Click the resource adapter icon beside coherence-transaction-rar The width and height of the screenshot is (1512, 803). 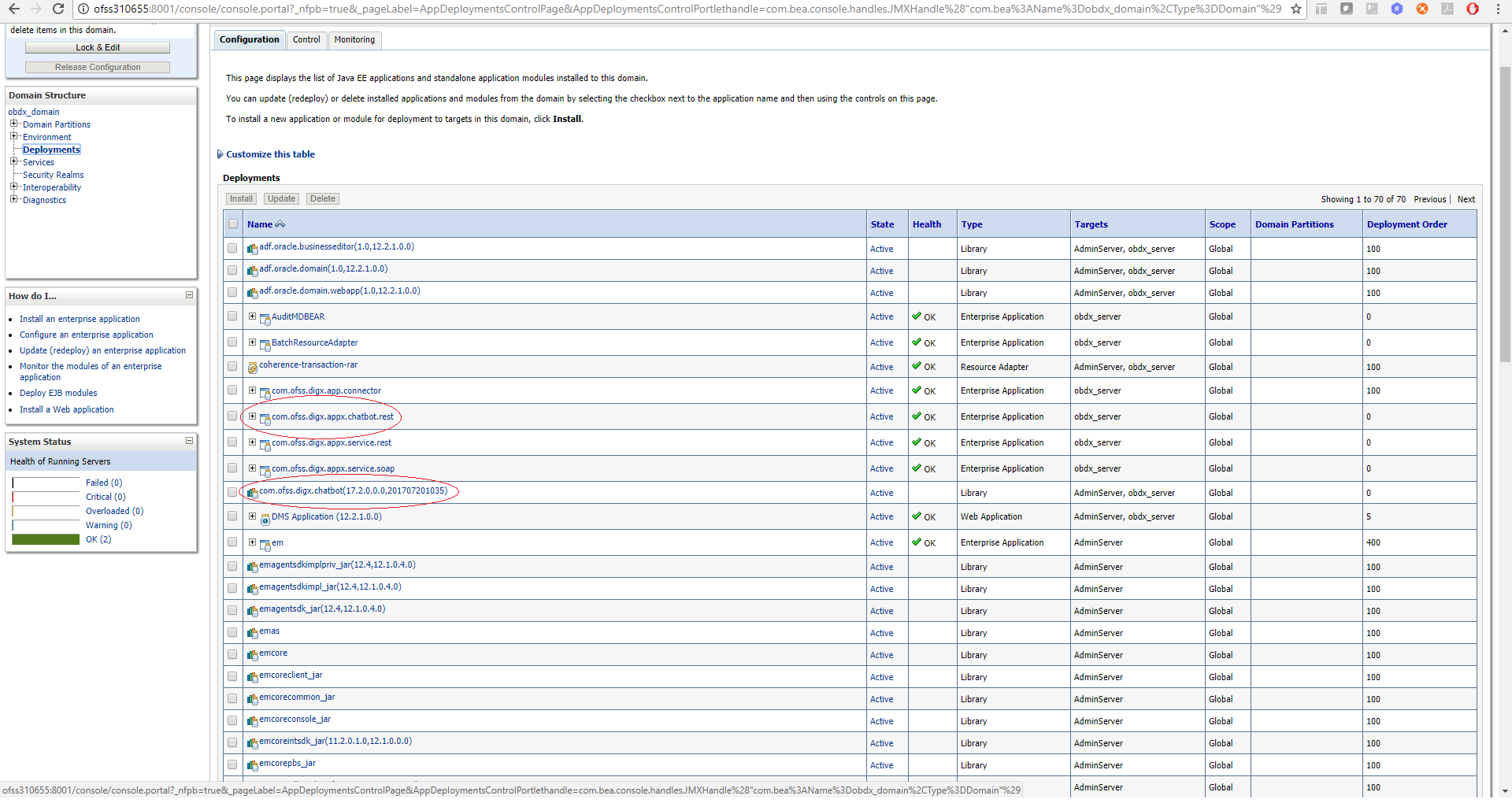point(253,368)
